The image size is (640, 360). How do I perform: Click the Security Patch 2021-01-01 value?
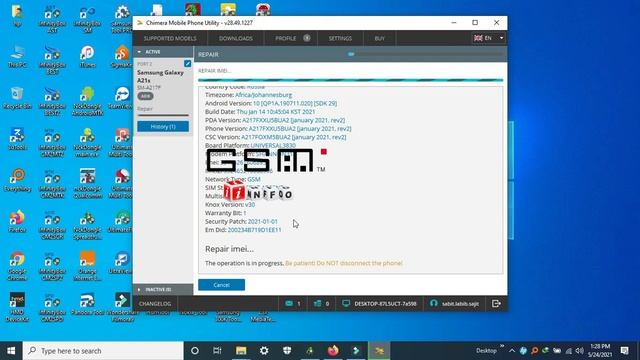(262, 221)
